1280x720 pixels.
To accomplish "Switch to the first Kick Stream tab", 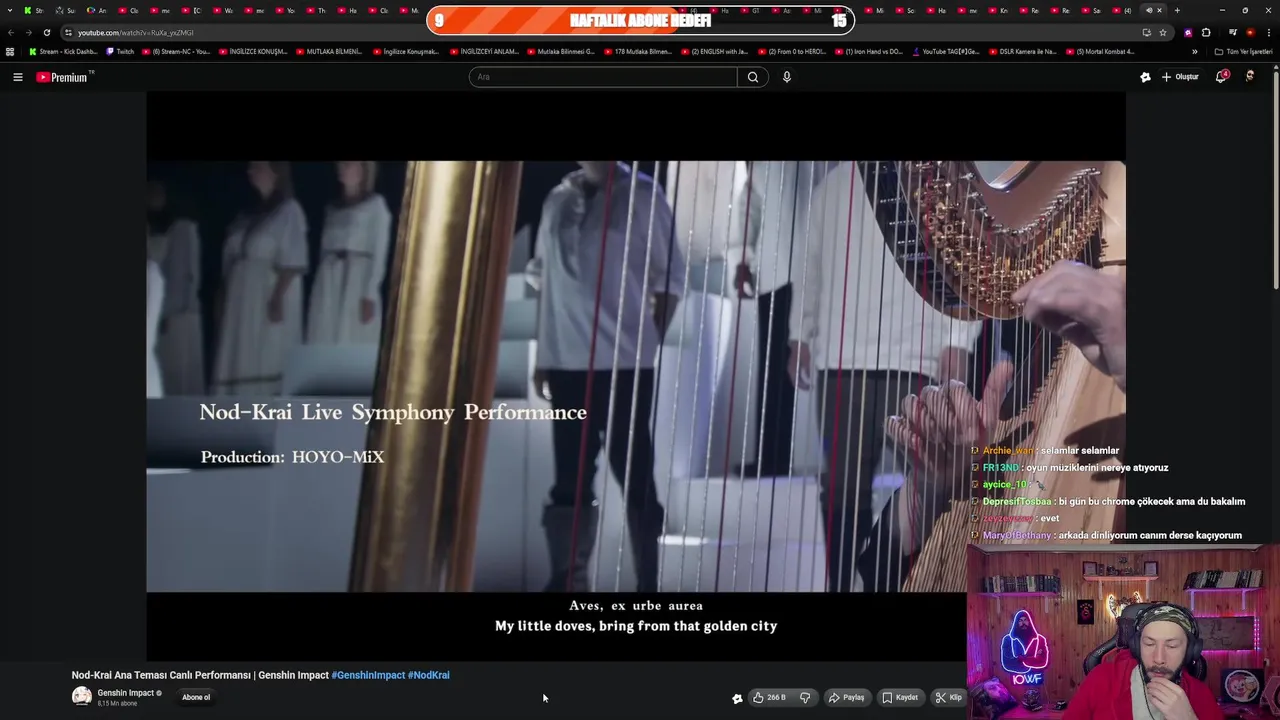I will click(x=34, y=10).
